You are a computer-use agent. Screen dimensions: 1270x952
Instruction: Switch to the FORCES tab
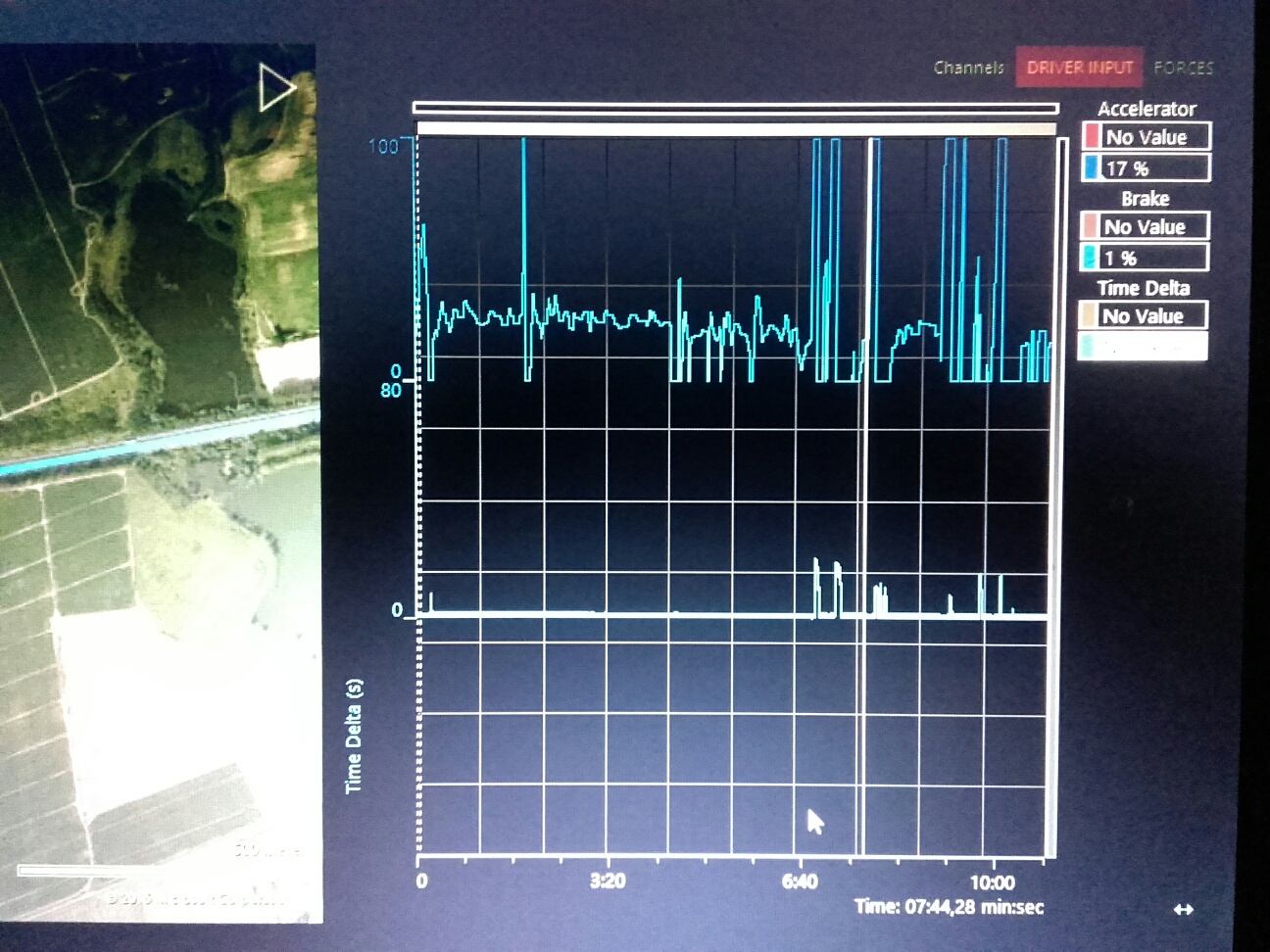click(x=1183, y=68)
